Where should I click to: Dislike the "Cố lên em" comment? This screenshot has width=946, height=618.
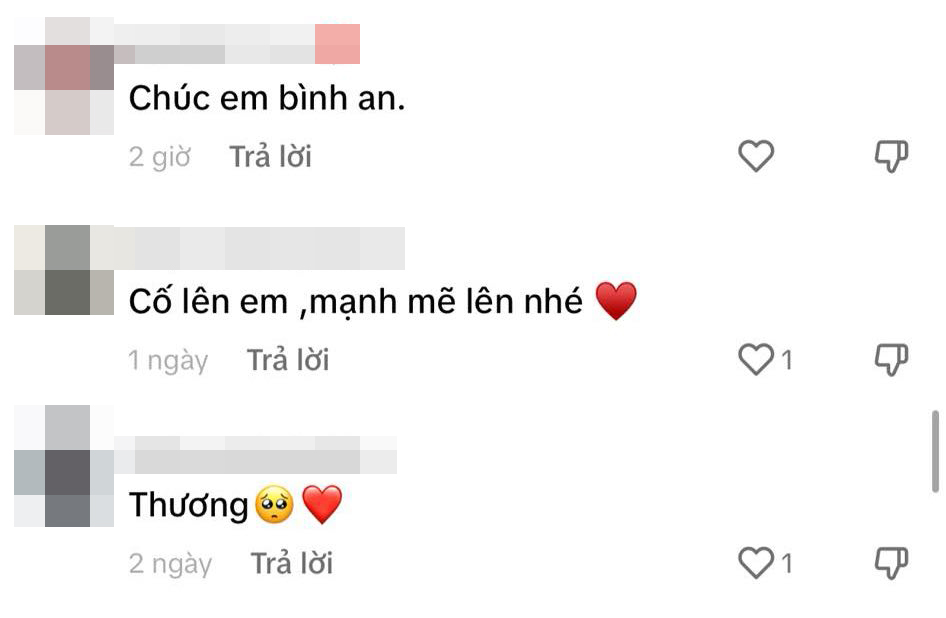click(x=892, y=360)
